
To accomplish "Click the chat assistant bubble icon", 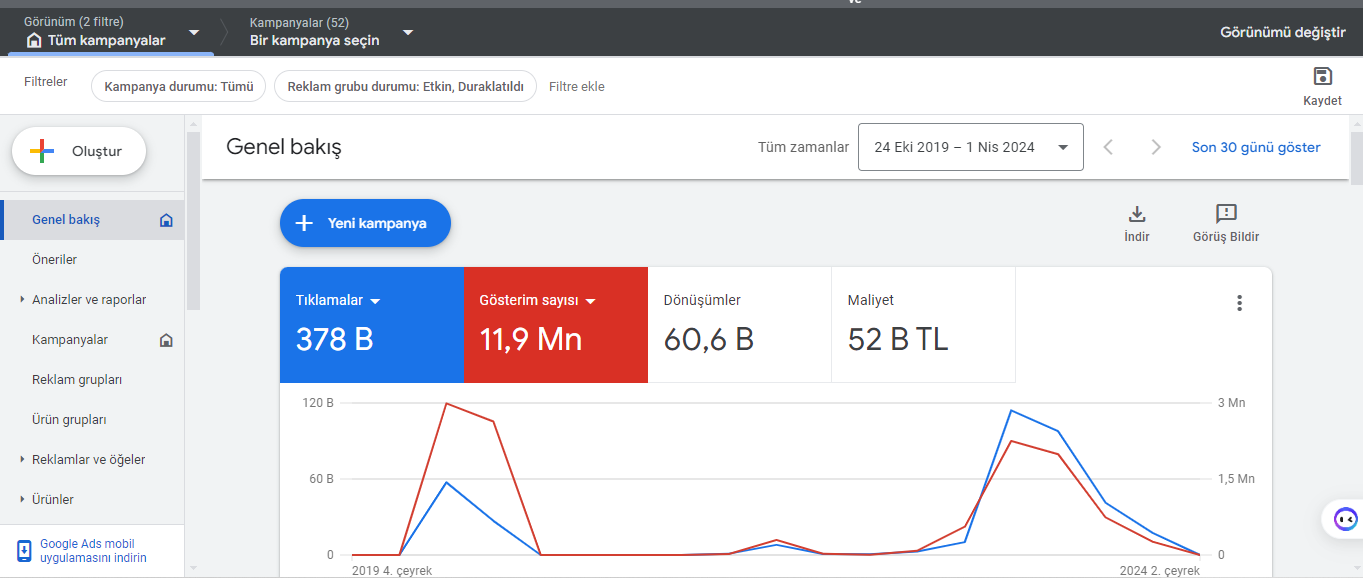I will (x=1345, y=519).
